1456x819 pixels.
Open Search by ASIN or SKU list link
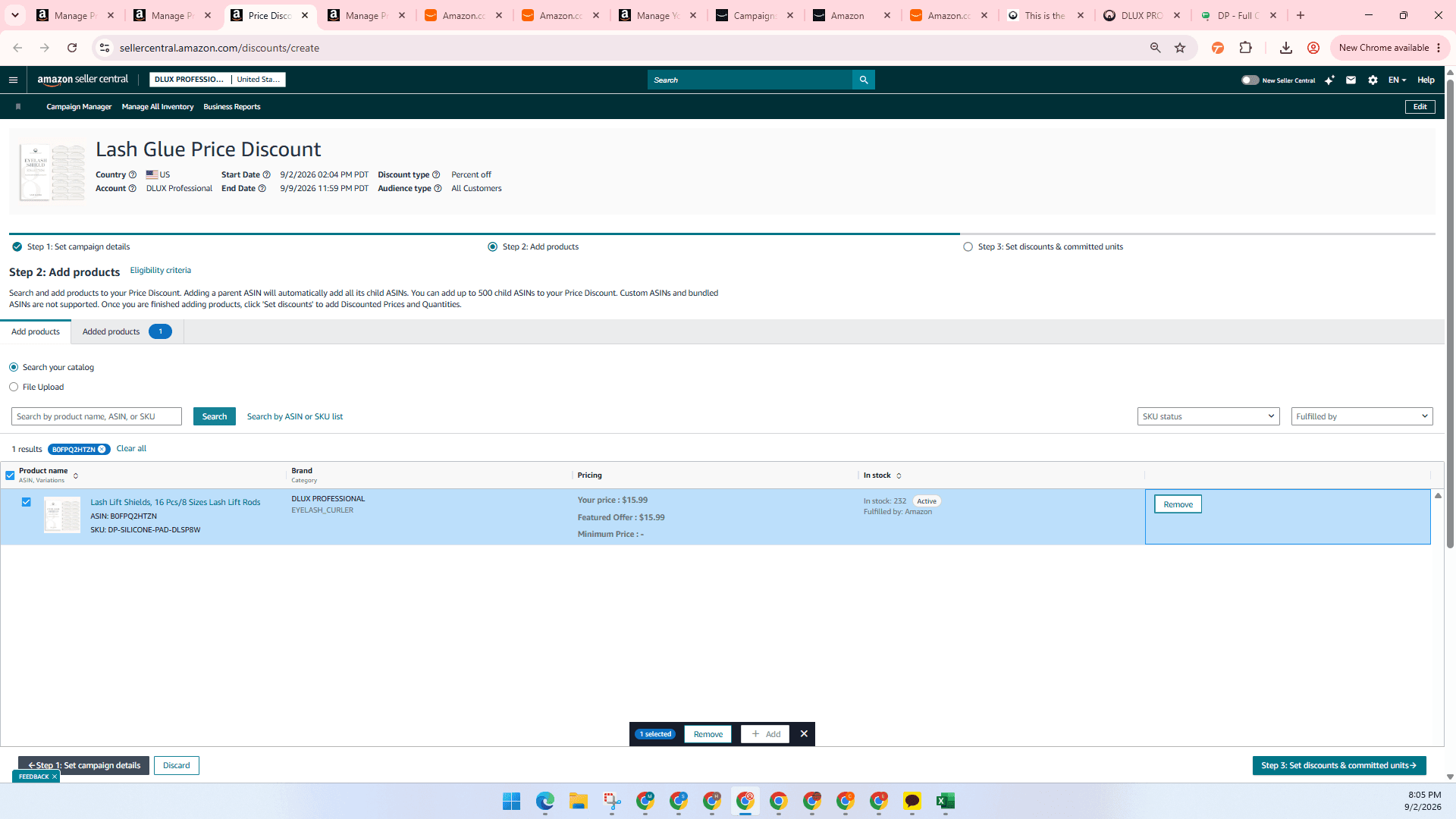point(295,416)
